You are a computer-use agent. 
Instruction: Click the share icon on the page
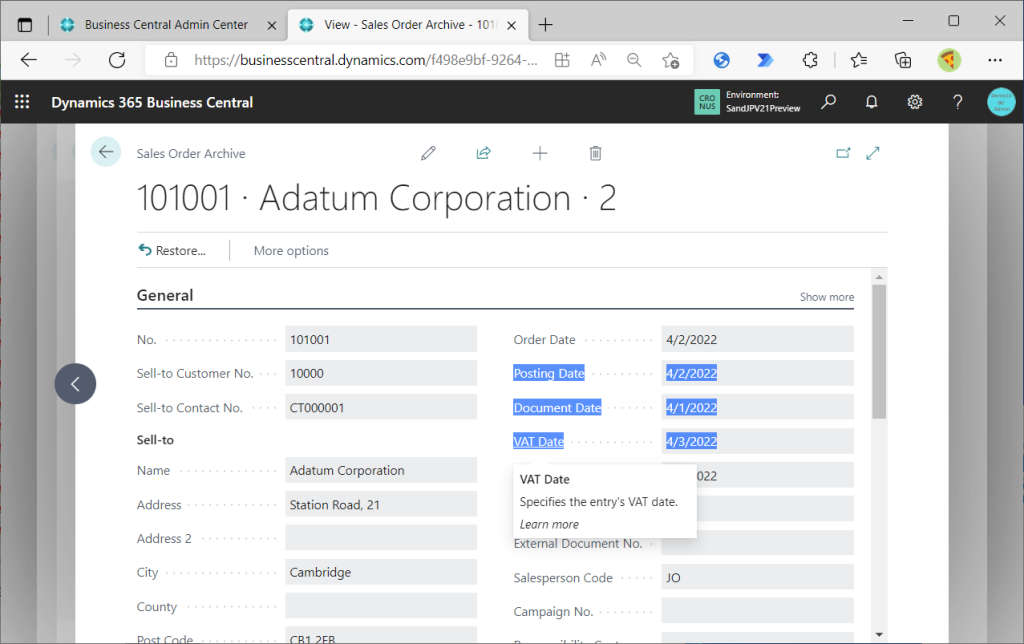[483, 153]
